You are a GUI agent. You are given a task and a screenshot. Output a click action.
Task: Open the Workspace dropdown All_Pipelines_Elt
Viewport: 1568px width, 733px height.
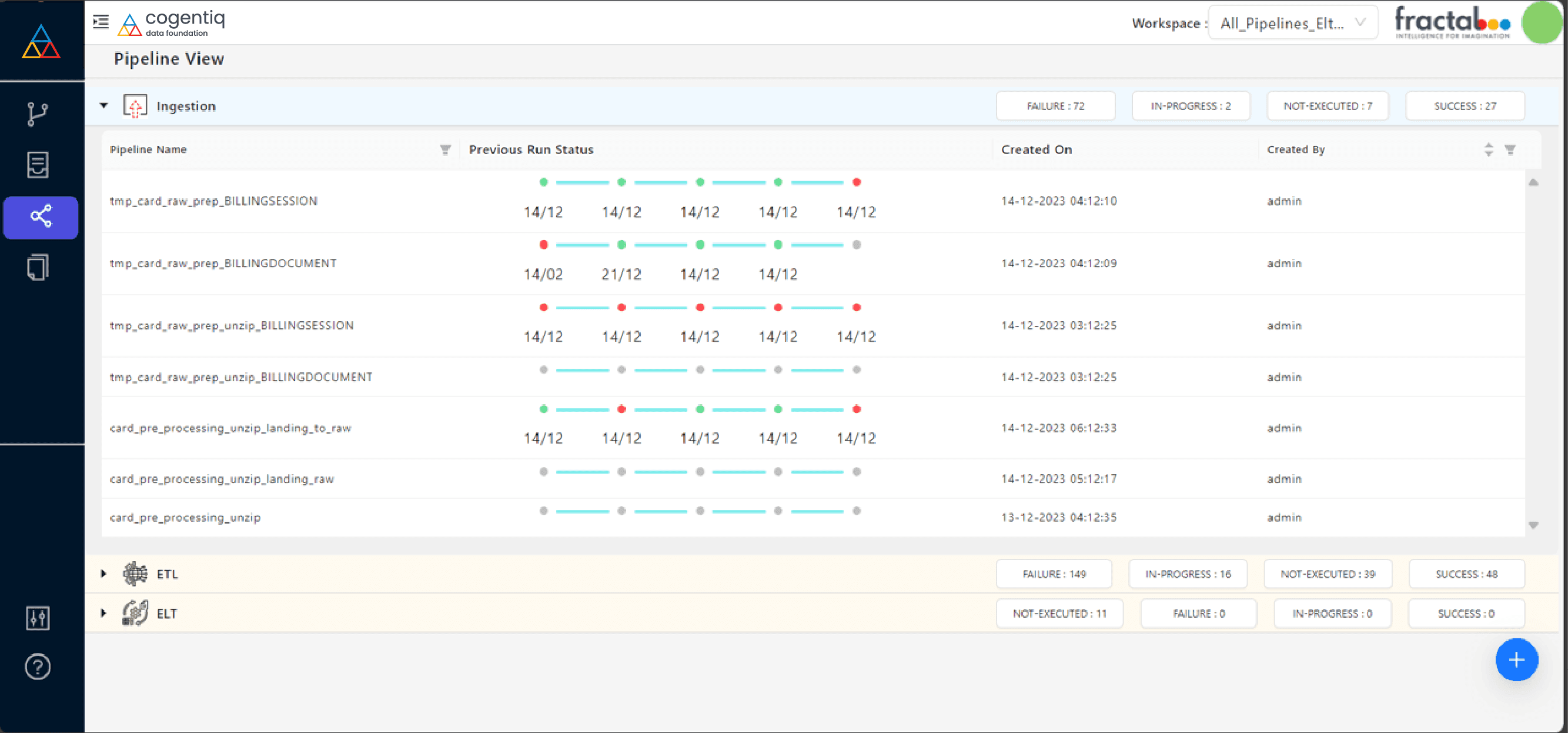click(1292, 23)
